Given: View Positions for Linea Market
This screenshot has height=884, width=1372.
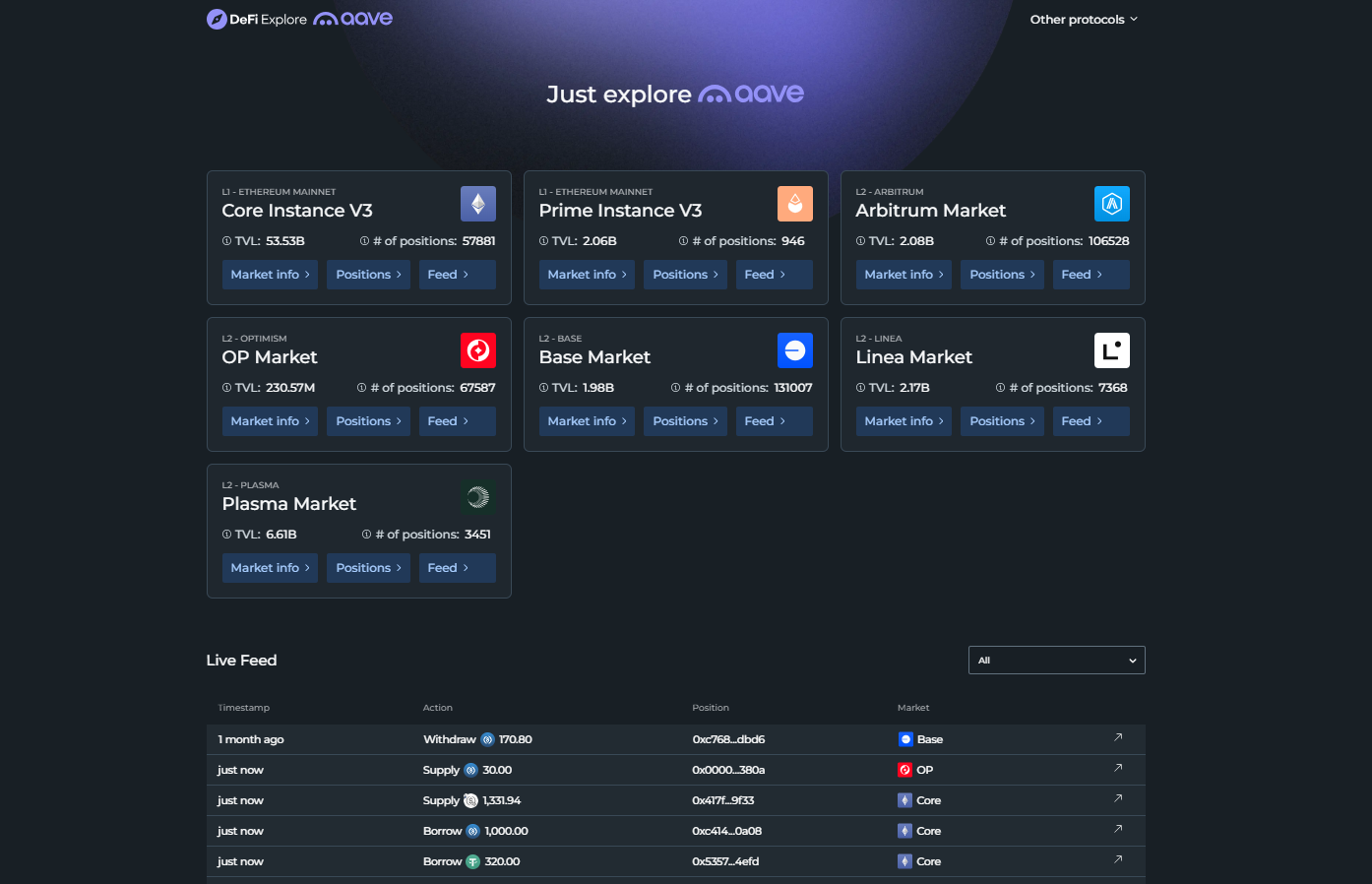Looking at the screenshot, I should pyautogui.click(x=1001, y=421).
